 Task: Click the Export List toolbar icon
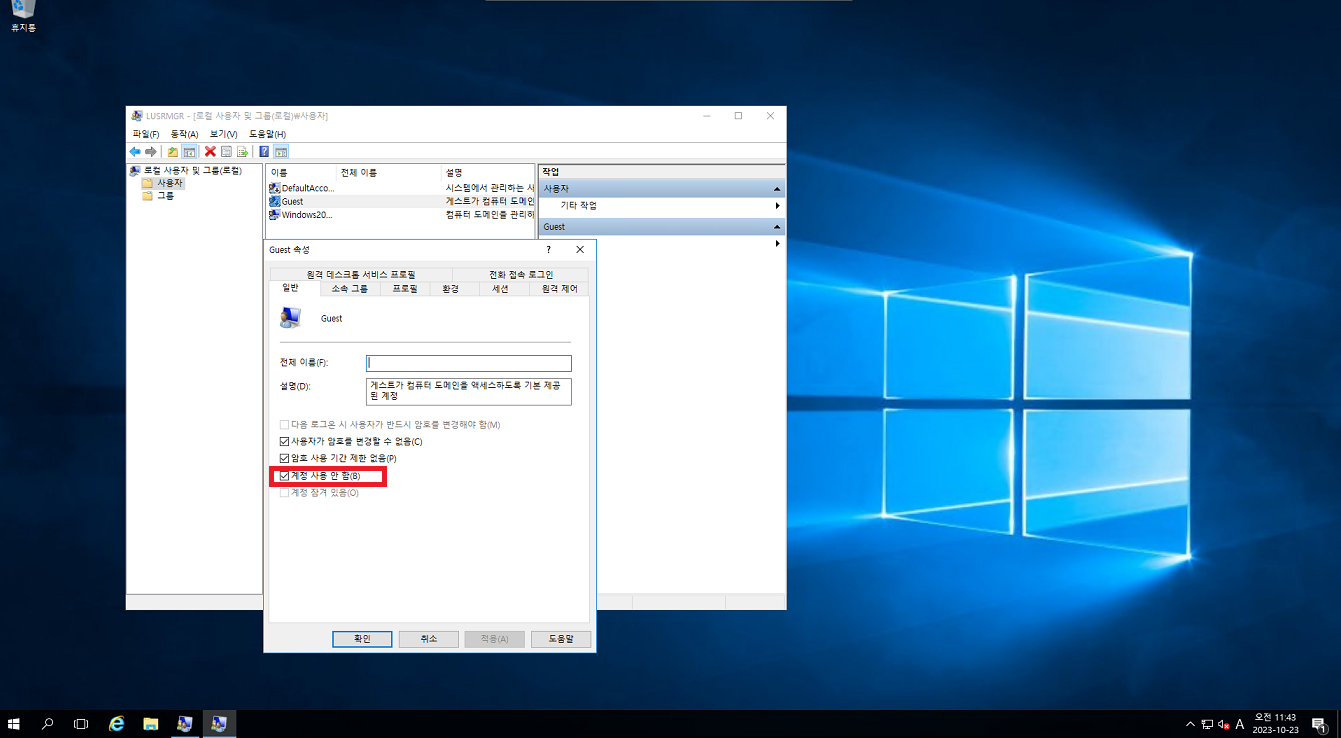(242, 152)
